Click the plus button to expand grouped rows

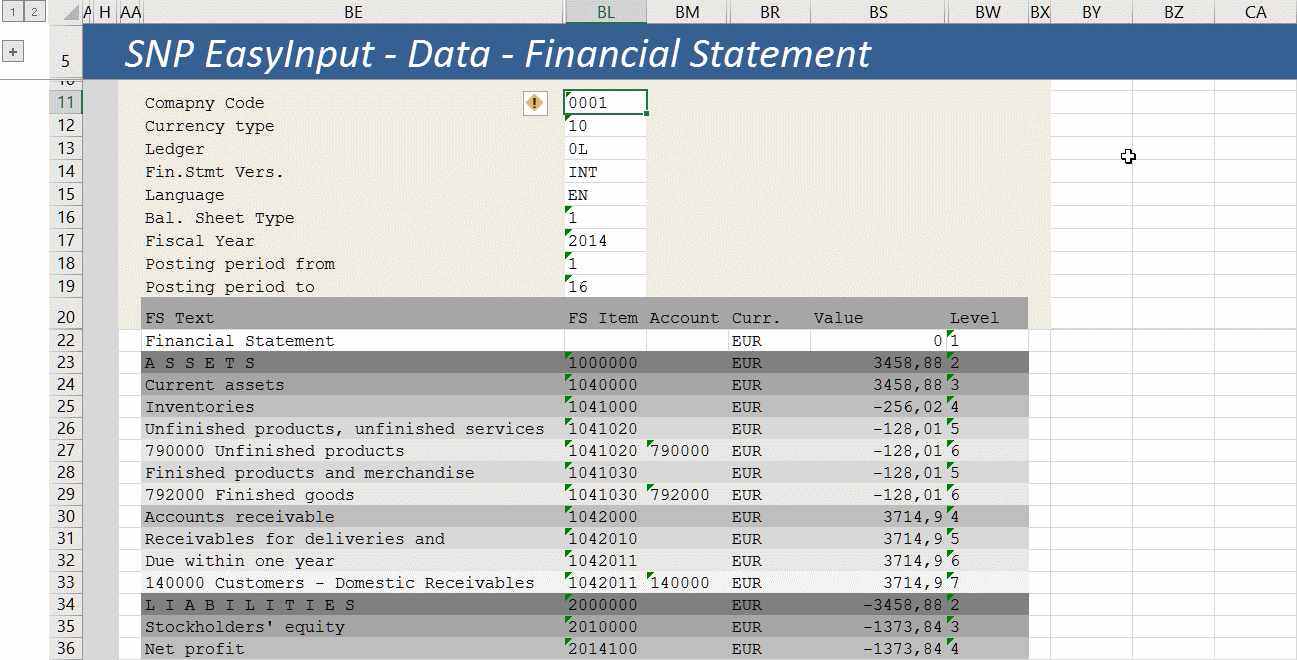coord(13,50)
